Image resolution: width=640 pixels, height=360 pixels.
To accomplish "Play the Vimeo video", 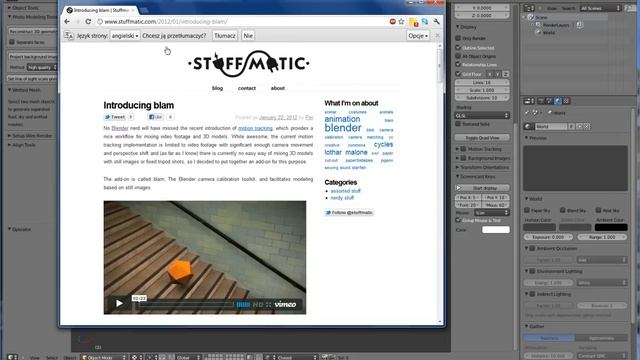I will (x=119, y=303).
